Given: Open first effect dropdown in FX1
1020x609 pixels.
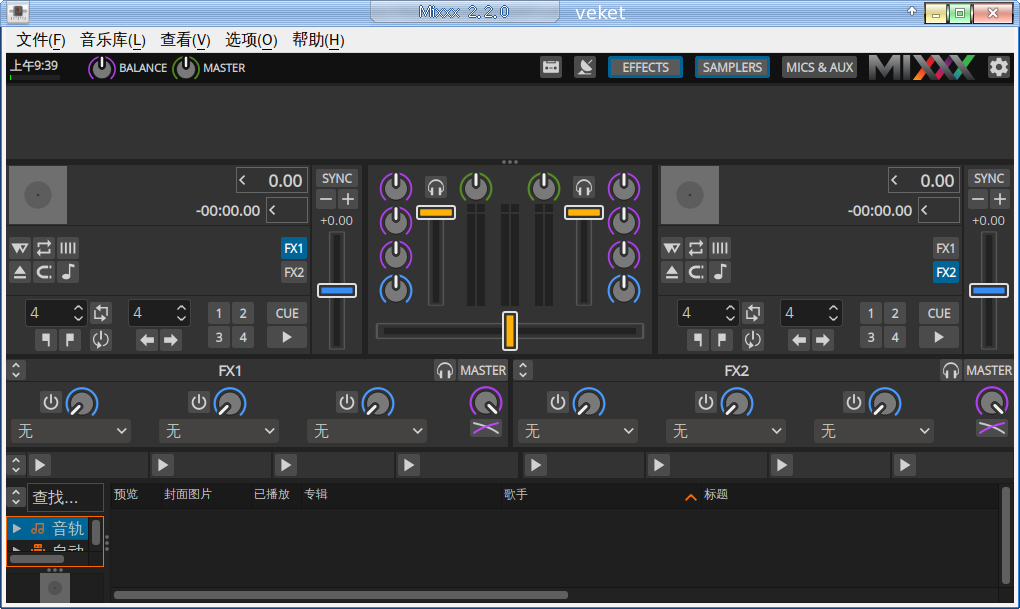Looking at the screenshot, I should (x=71, y=431).
